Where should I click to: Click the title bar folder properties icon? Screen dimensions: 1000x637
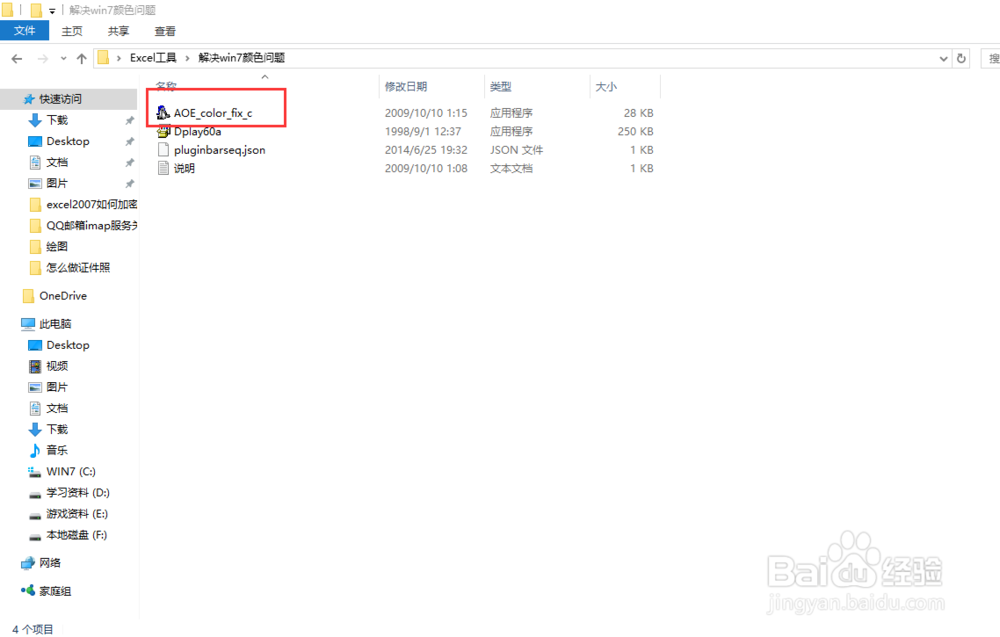tap(36, 10)
